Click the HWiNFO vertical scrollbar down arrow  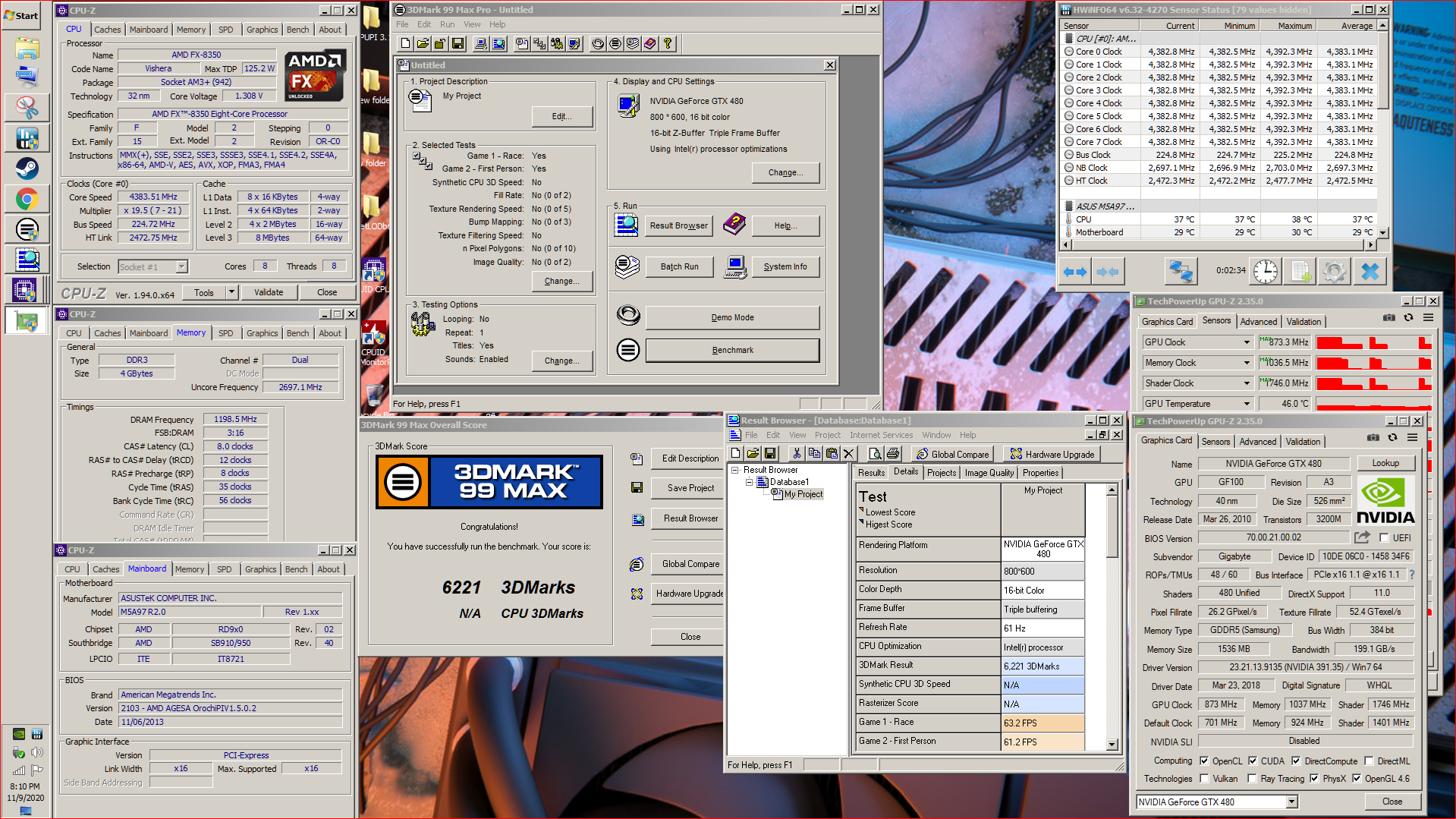(x=1382, y=233)
